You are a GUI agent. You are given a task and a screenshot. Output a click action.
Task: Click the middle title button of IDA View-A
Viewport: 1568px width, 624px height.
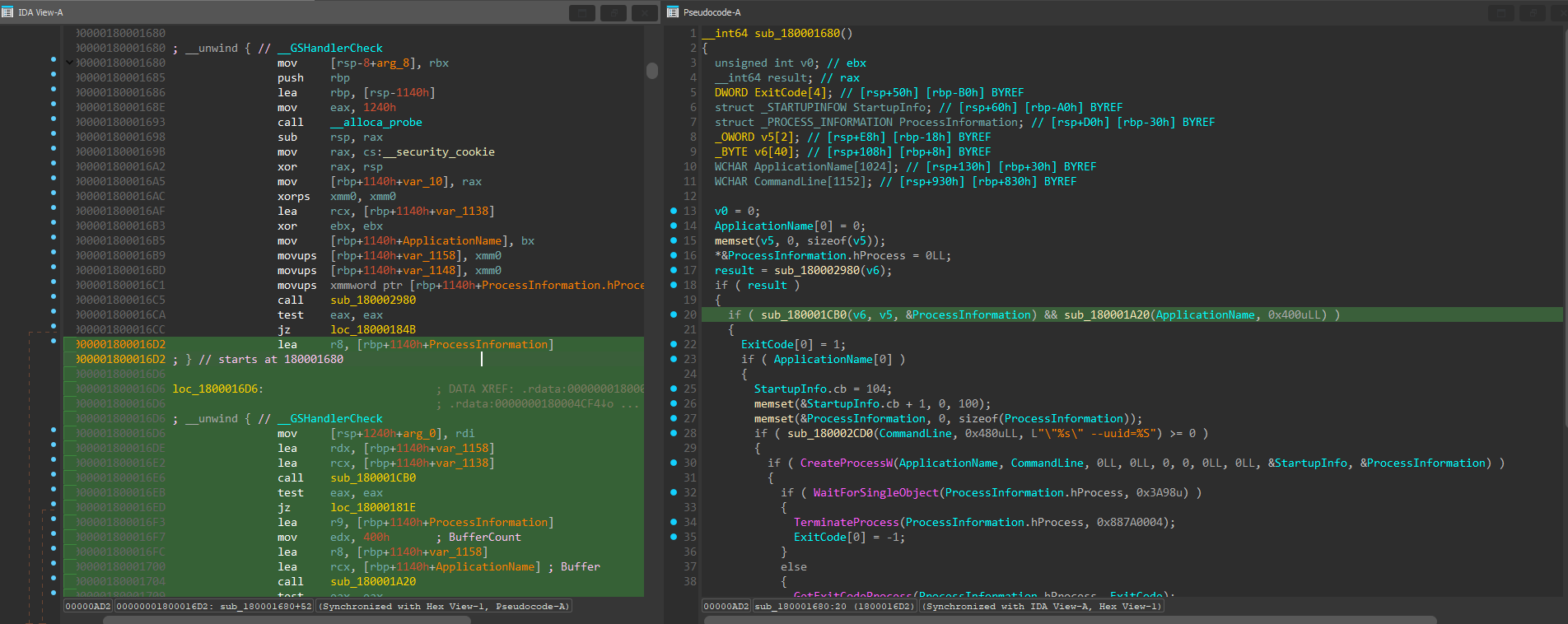point(614,13)
